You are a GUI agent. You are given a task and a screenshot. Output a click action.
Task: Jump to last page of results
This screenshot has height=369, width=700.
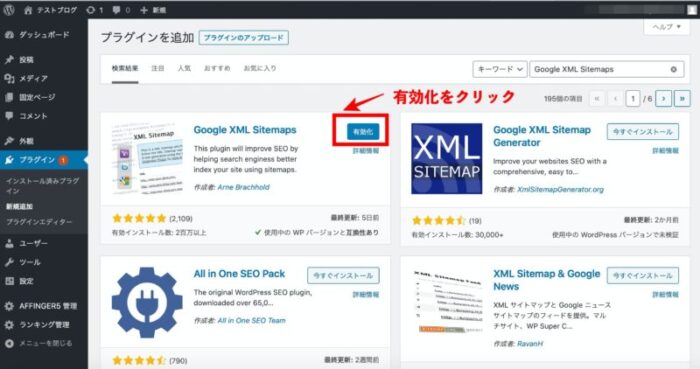tap(682, 99)
